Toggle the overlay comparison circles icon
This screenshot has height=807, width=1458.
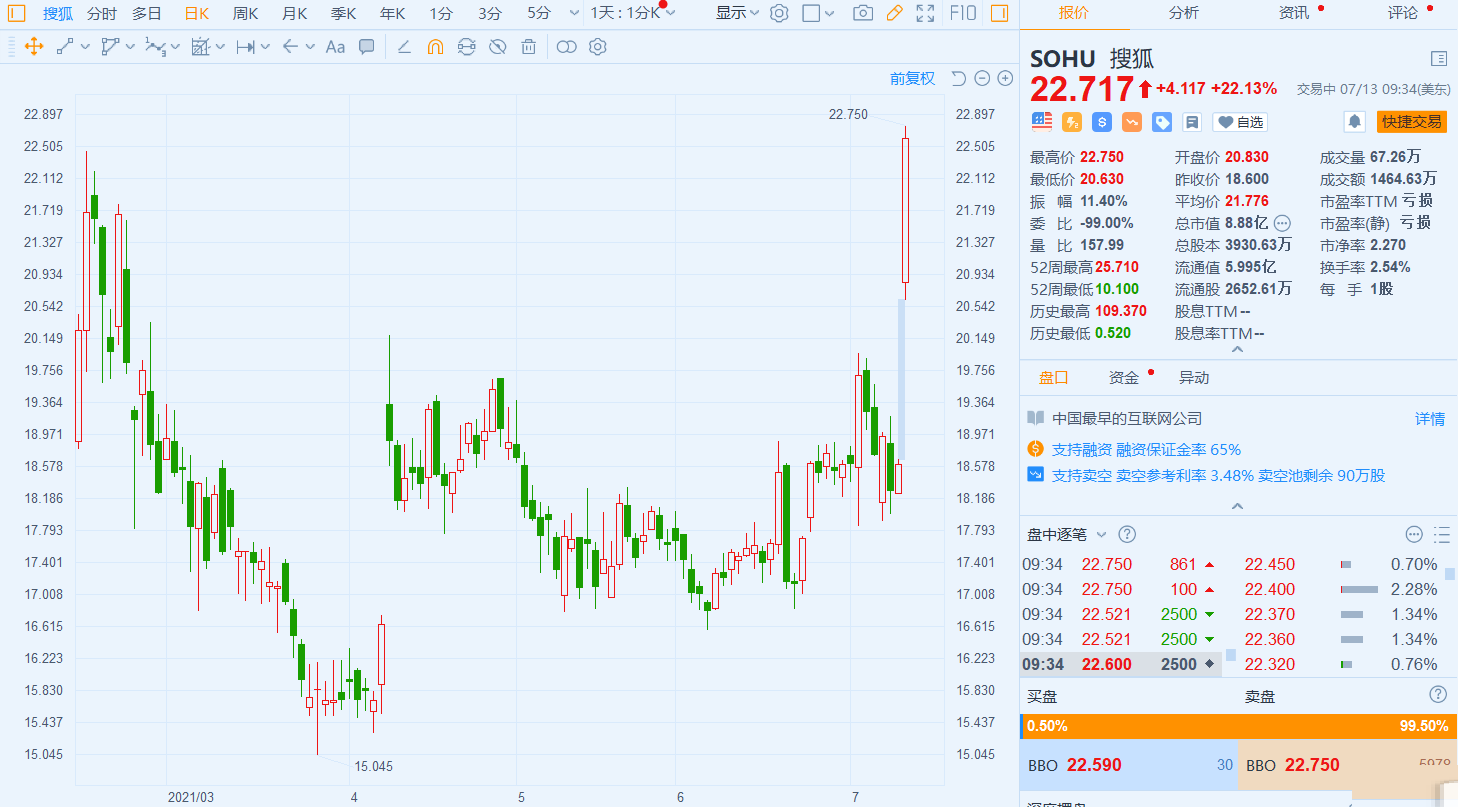(x=566, y=46)
